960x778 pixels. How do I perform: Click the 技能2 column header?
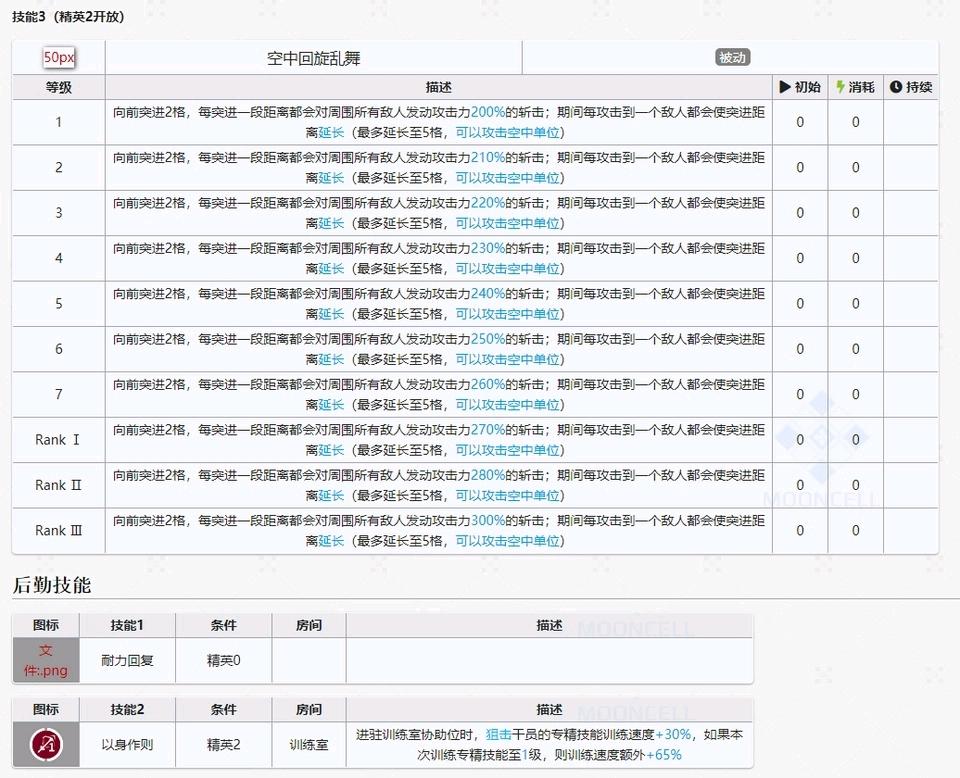tap(127, 709)
